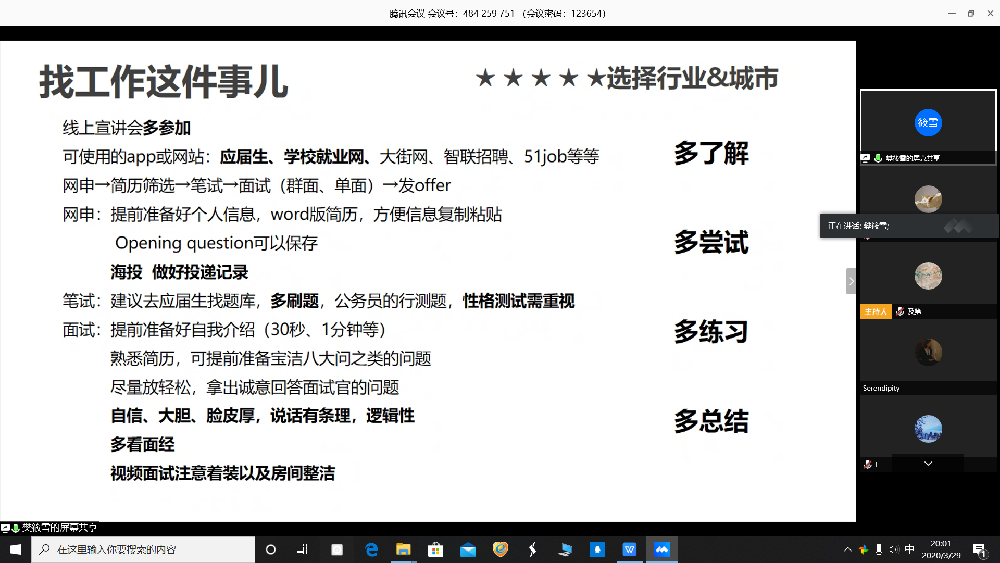Open the volume control in system tray
This screenshot has height=563, width=1000.
[x=893, y=550]
